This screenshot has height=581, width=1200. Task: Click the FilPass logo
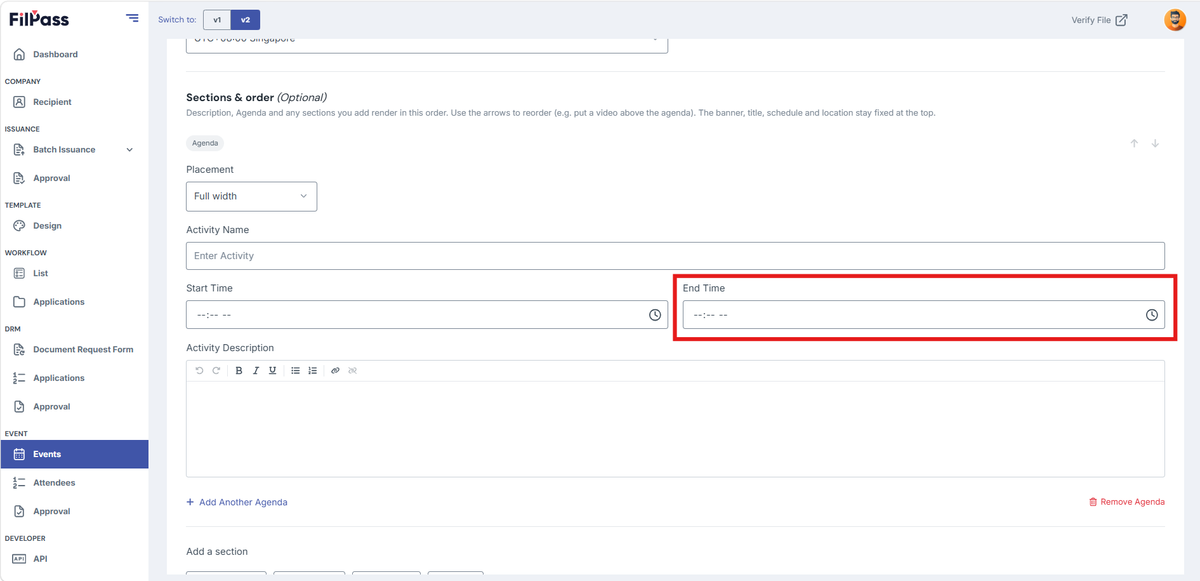[39, 19]
